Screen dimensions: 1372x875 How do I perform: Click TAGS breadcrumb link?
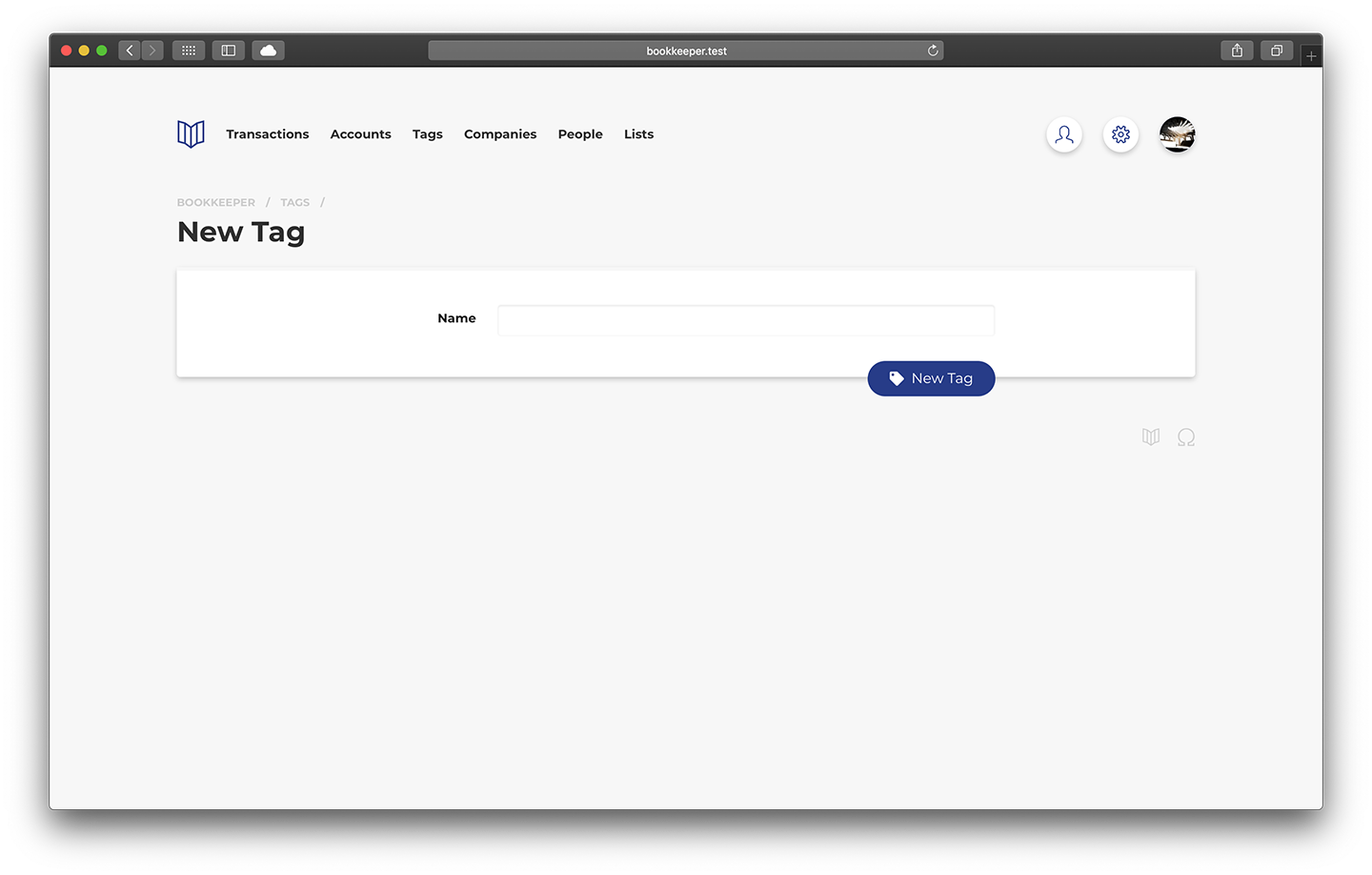click(295, 202)
